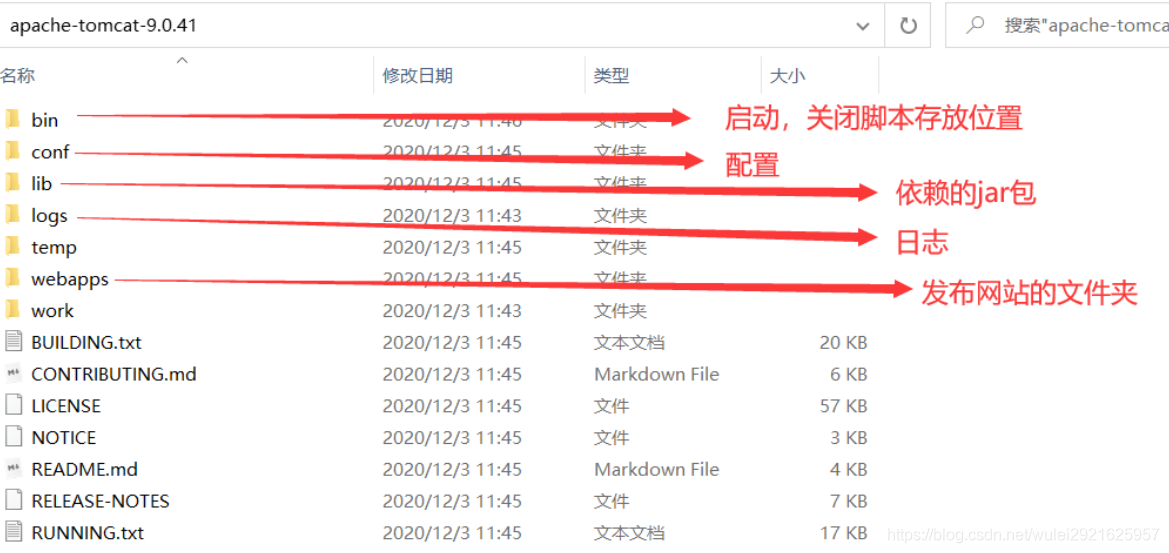Click the BUILDING.txt file icon

tap(13, 342)
